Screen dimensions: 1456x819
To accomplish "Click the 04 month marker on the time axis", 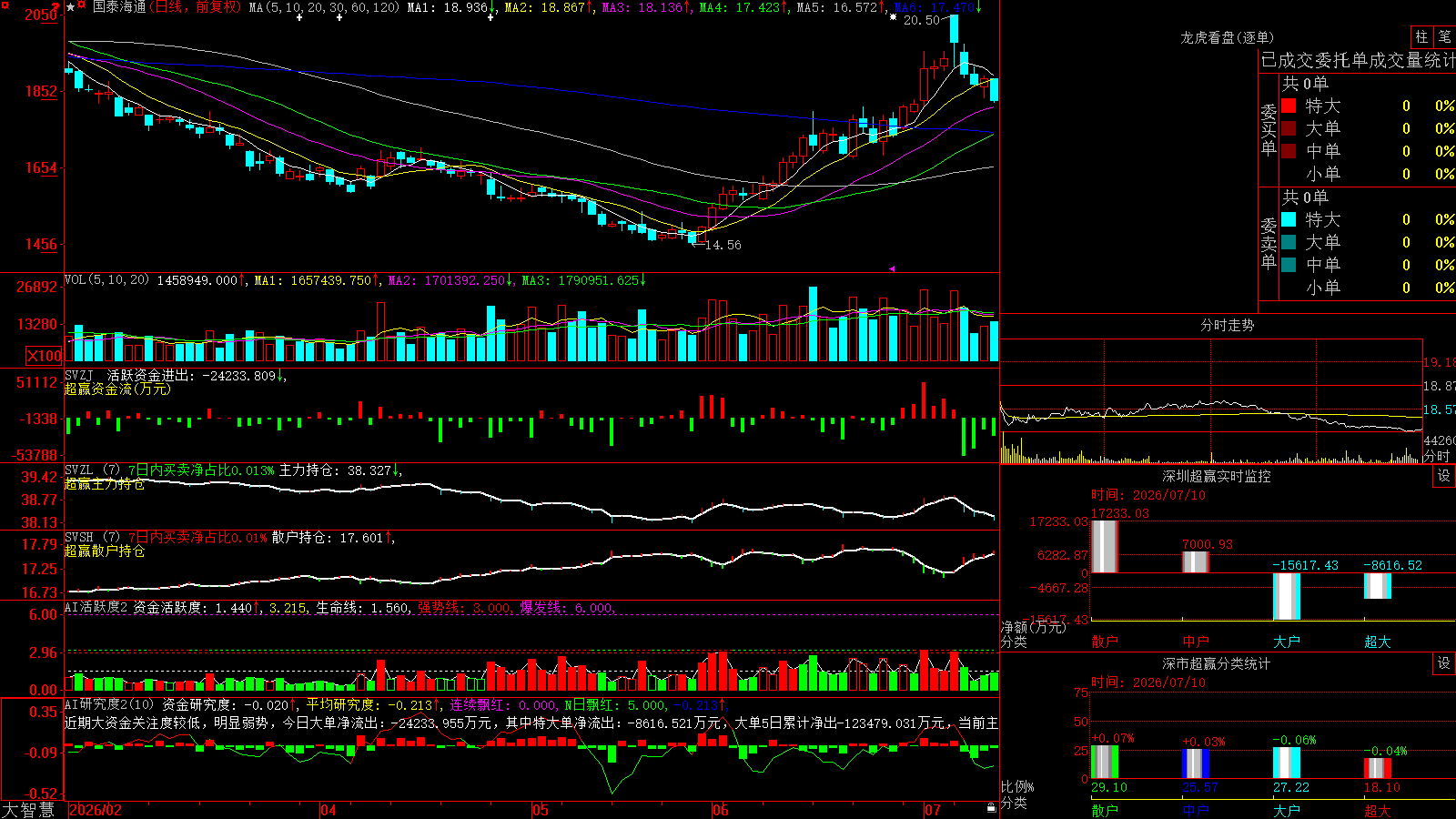I will coord(329,810).
